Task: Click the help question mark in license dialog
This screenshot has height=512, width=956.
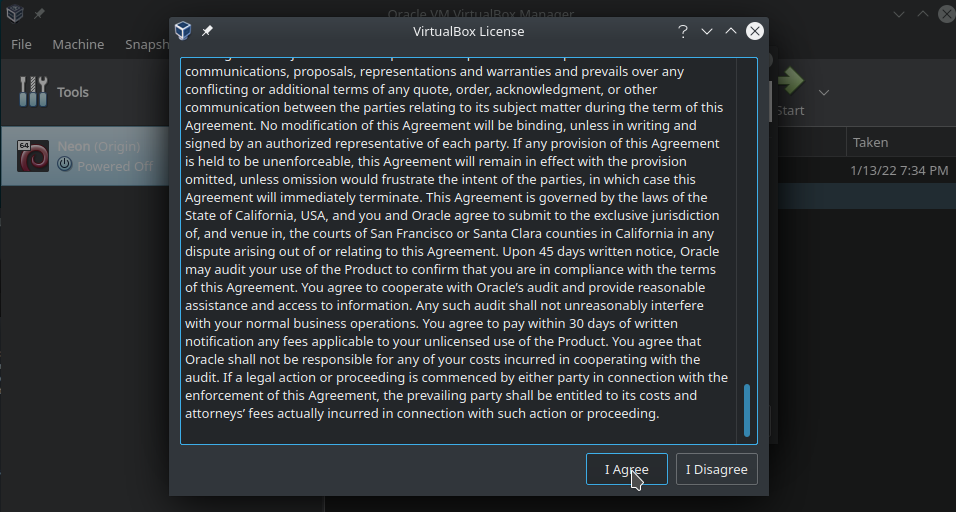Action: 682,31
